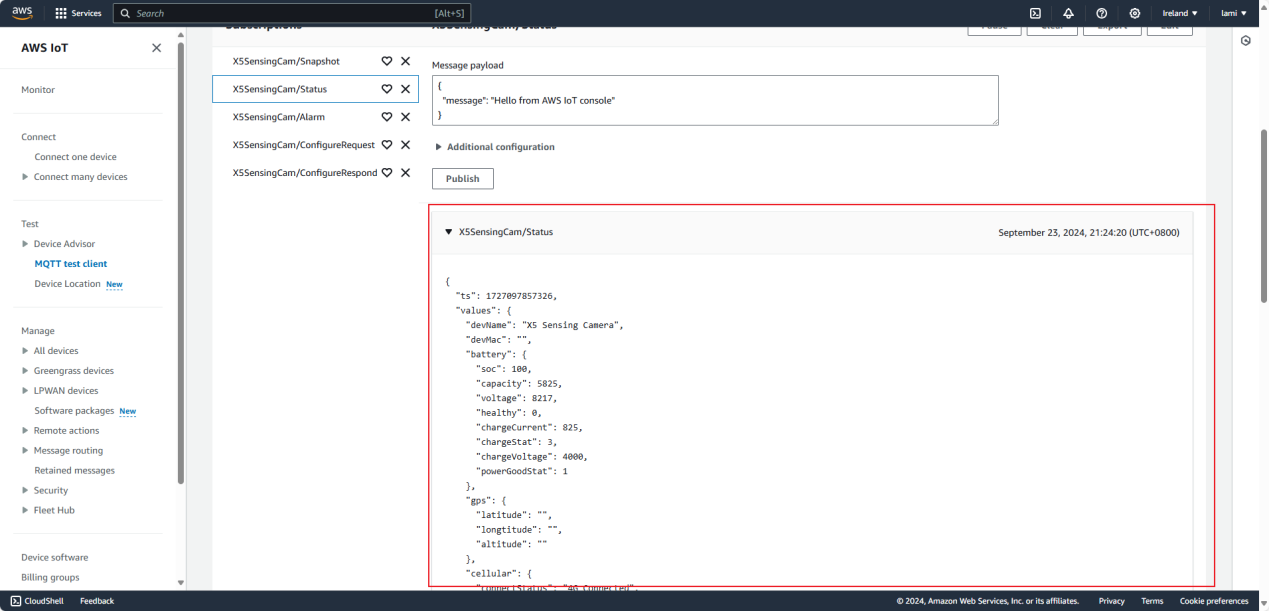
Task: Remove the X5SensingCam/Status subscription
Action: click(x=405, y=89)
